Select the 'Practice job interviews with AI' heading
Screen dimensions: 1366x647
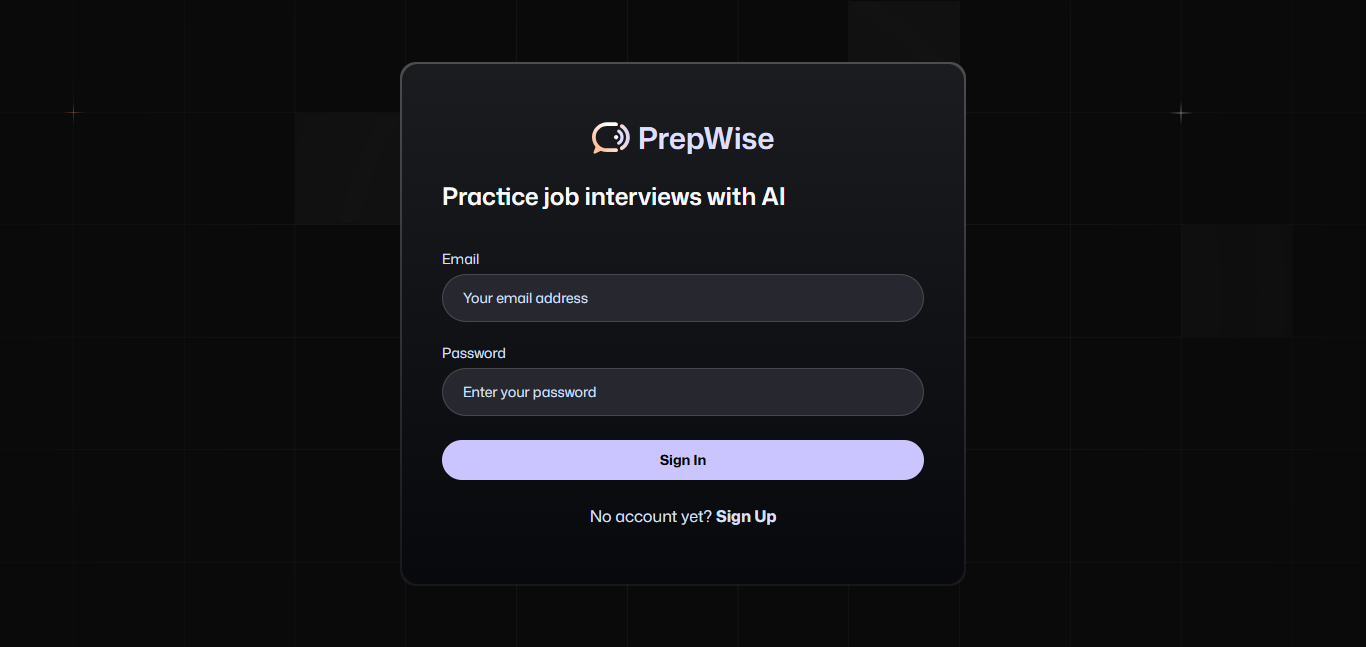pos(614,197)
